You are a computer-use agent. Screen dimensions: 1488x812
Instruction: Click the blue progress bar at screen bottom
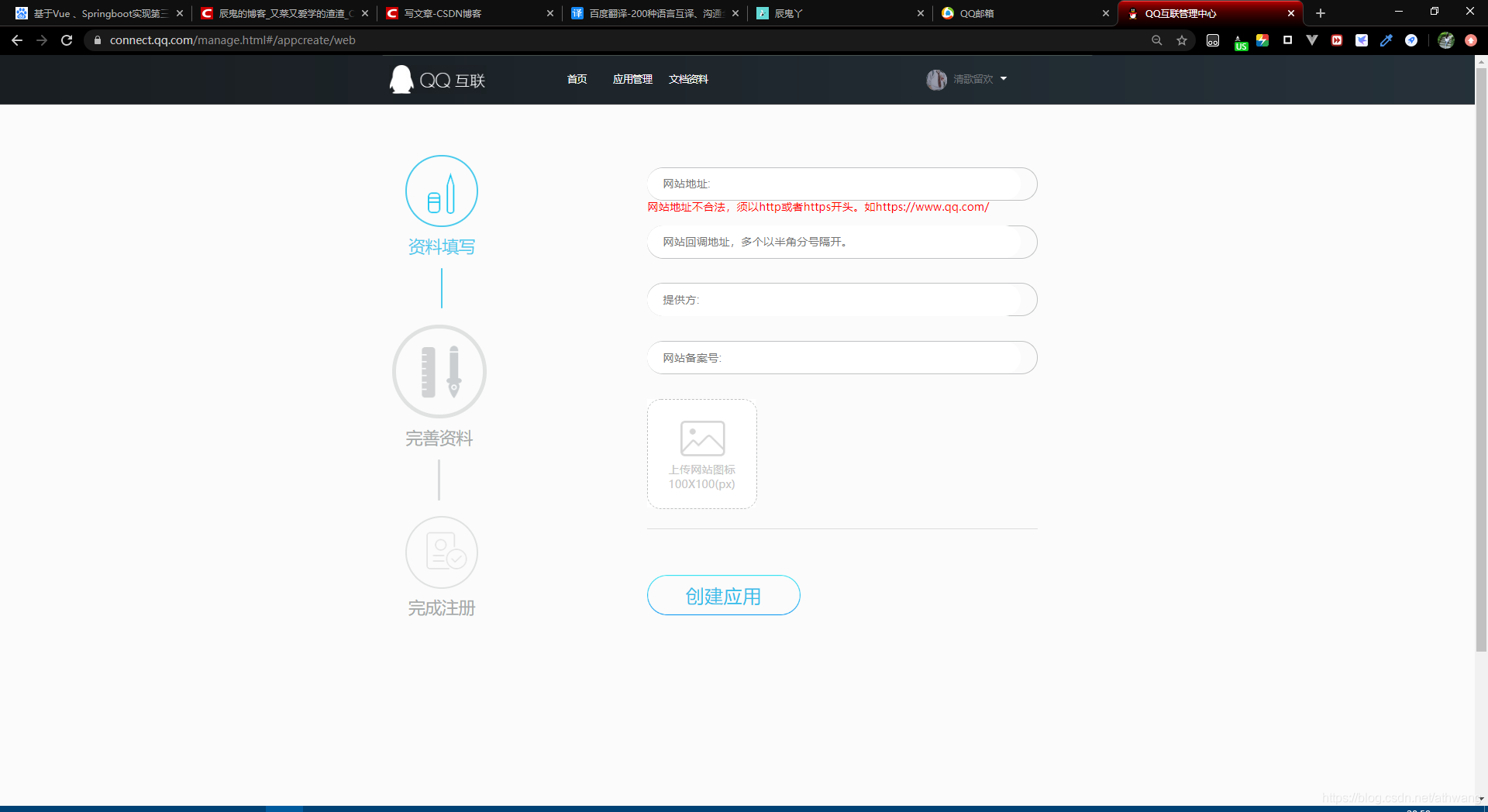pyautogui.click(x=284, y=808)
